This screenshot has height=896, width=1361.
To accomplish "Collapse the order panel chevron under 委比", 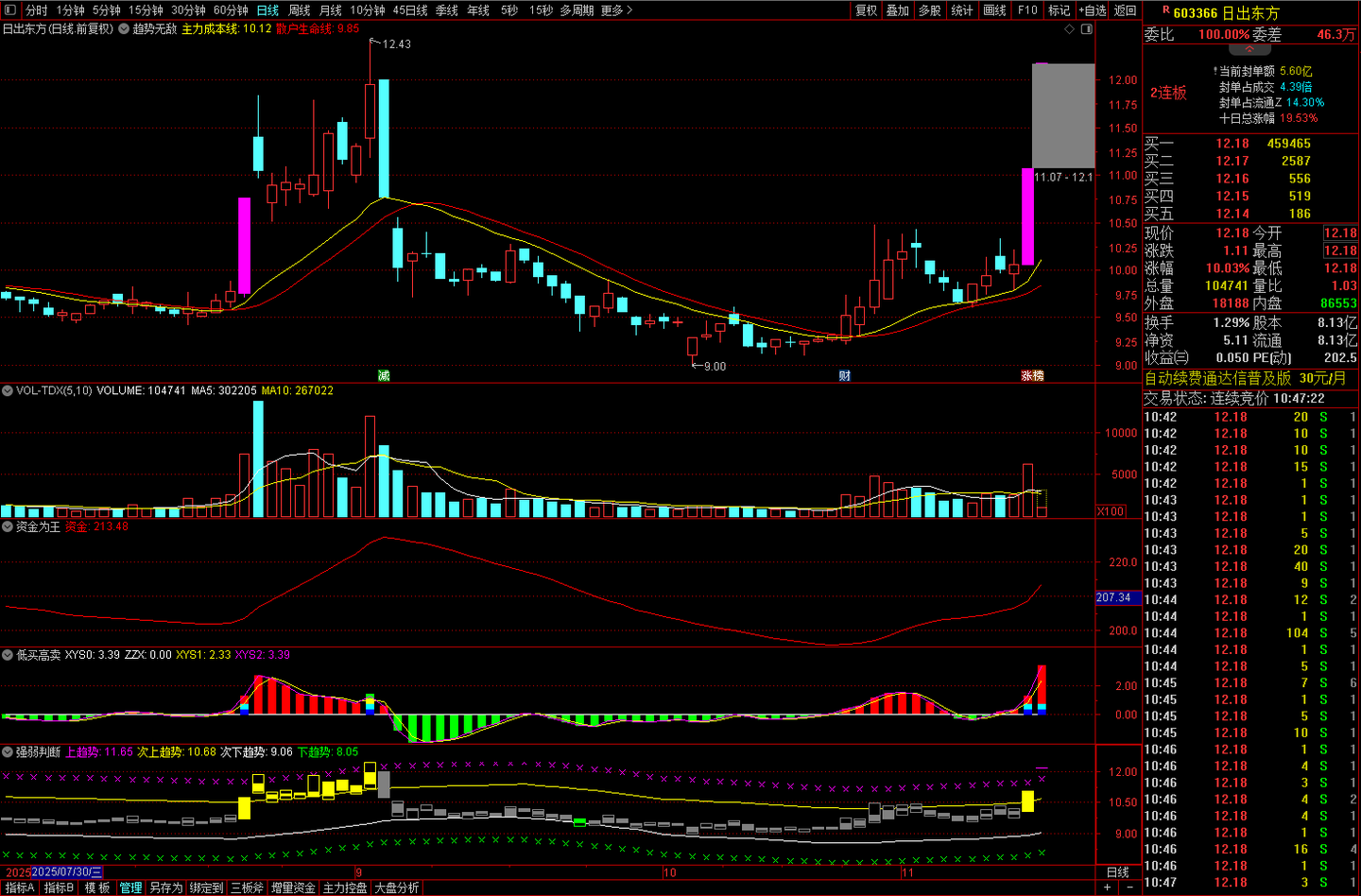I will click(1249, 48).
